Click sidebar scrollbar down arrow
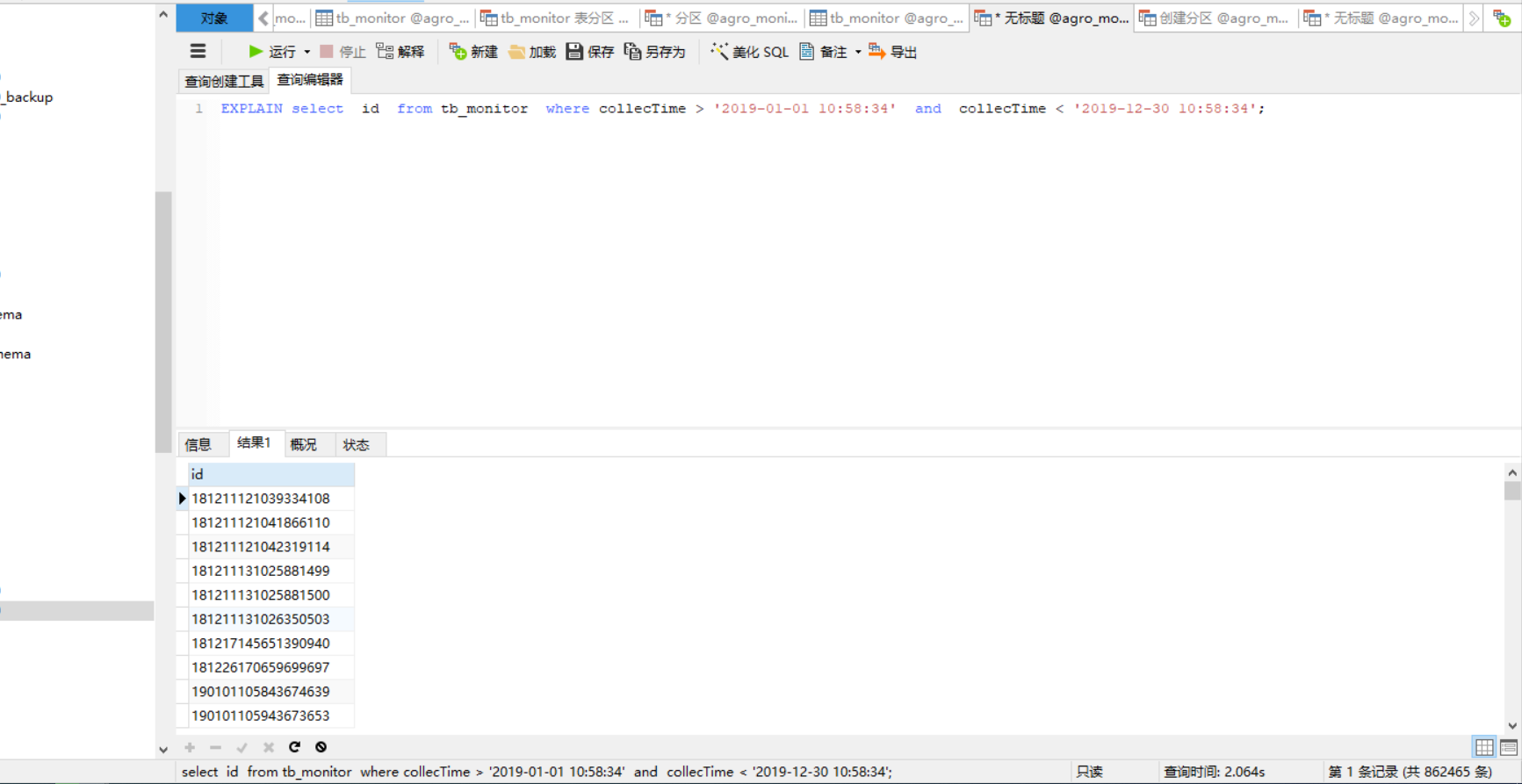 [x=163, y=750]
